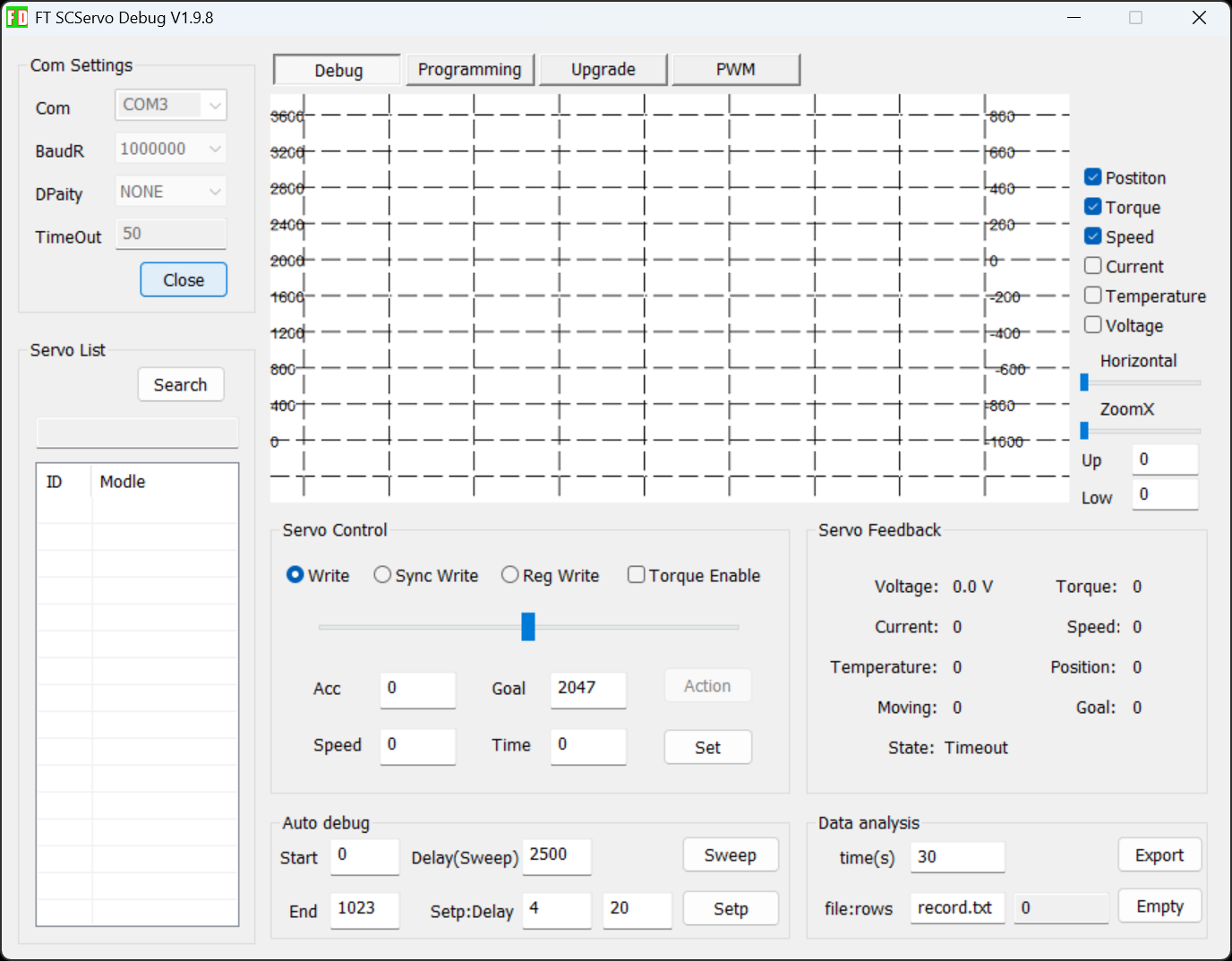Focus the Goal input field

(588, 689)
